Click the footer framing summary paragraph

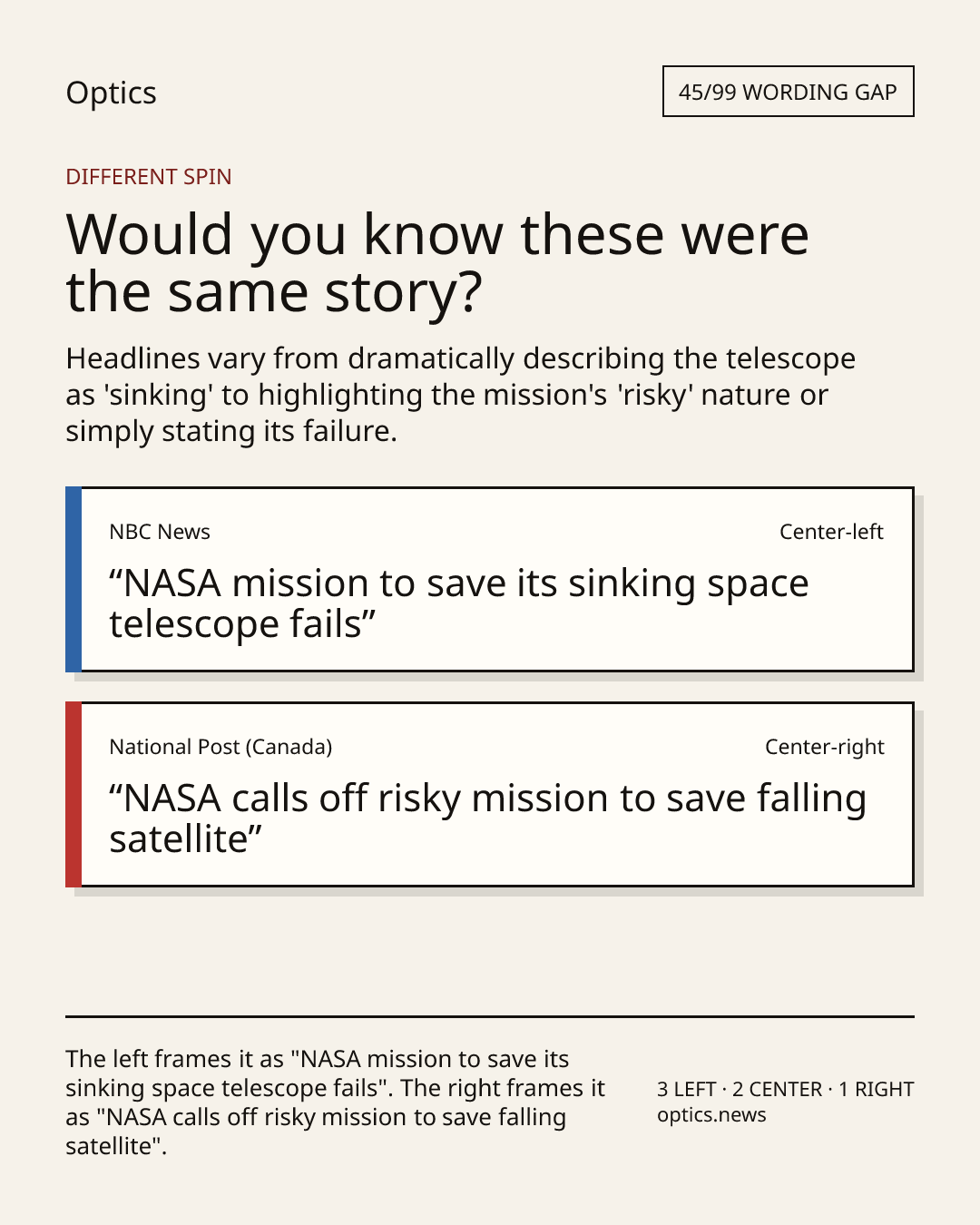click(336, 1102)
